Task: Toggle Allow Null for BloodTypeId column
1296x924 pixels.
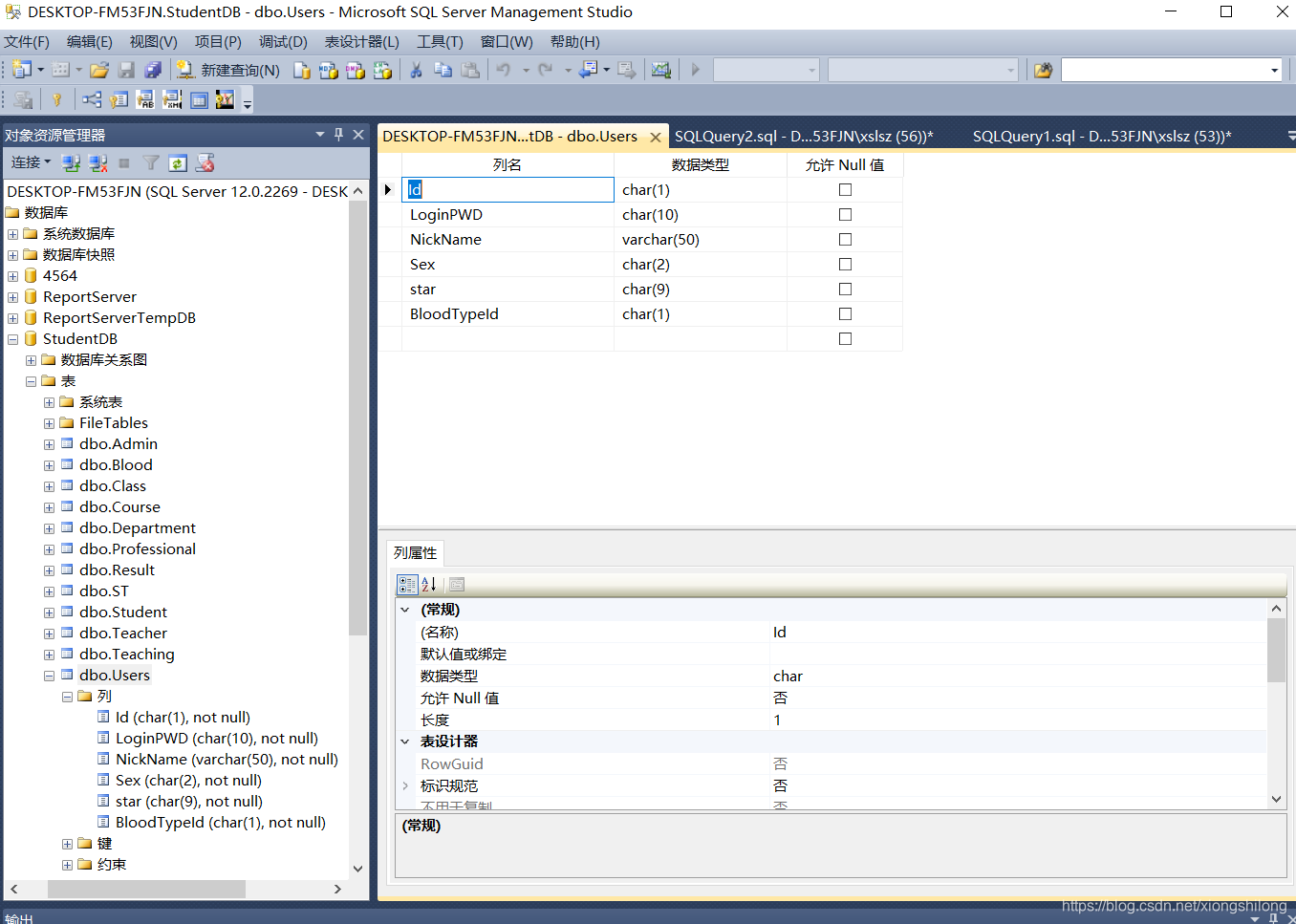Action: click(x=845, y=313)
